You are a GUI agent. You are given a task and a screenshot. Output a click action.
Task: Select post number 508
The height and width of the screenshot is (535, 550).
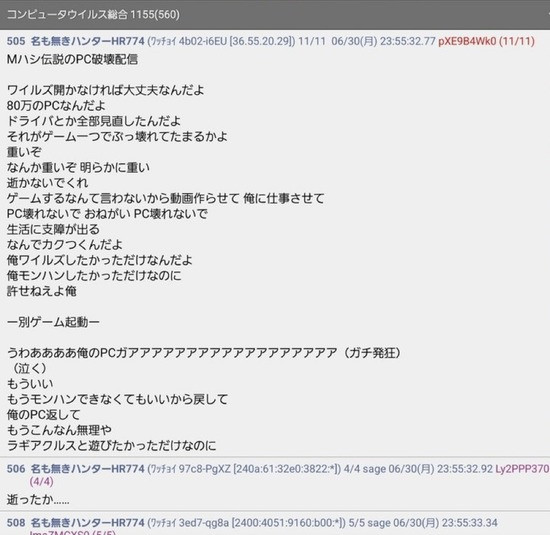(x=16, y=523)
